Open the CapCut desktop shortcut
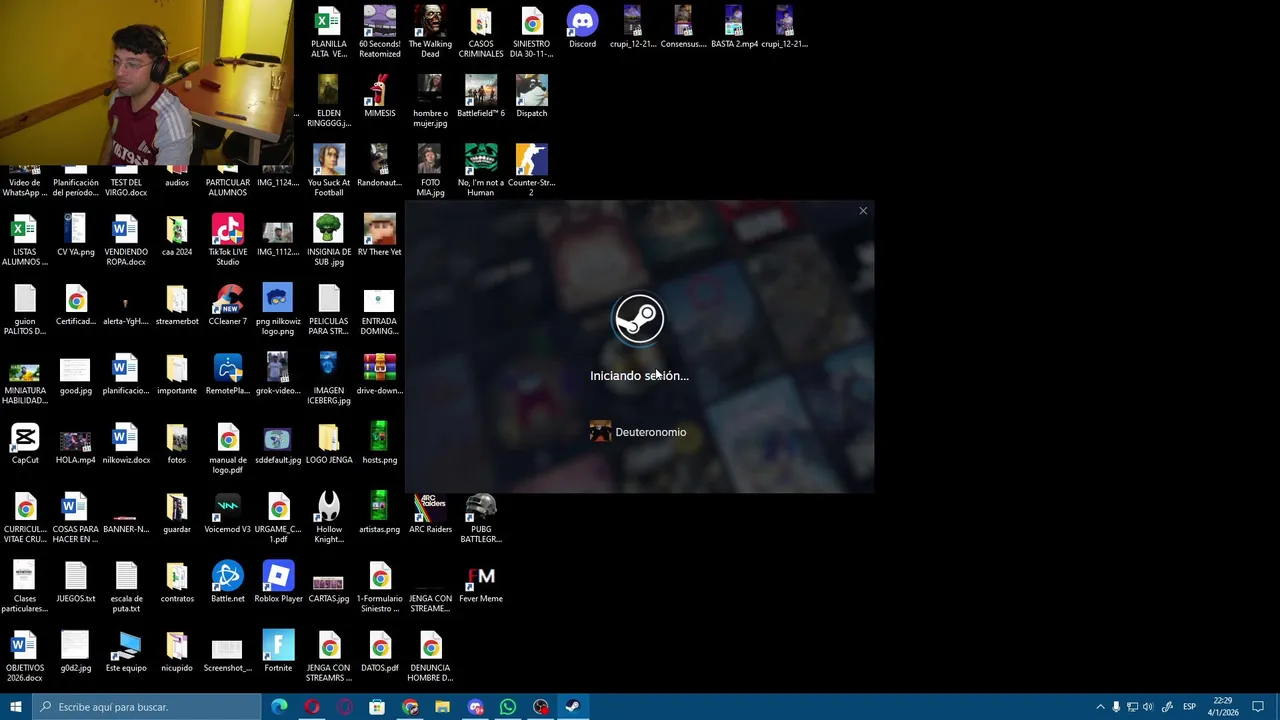This screenshot has width=1280, height=720. click(x=25, y=444)
